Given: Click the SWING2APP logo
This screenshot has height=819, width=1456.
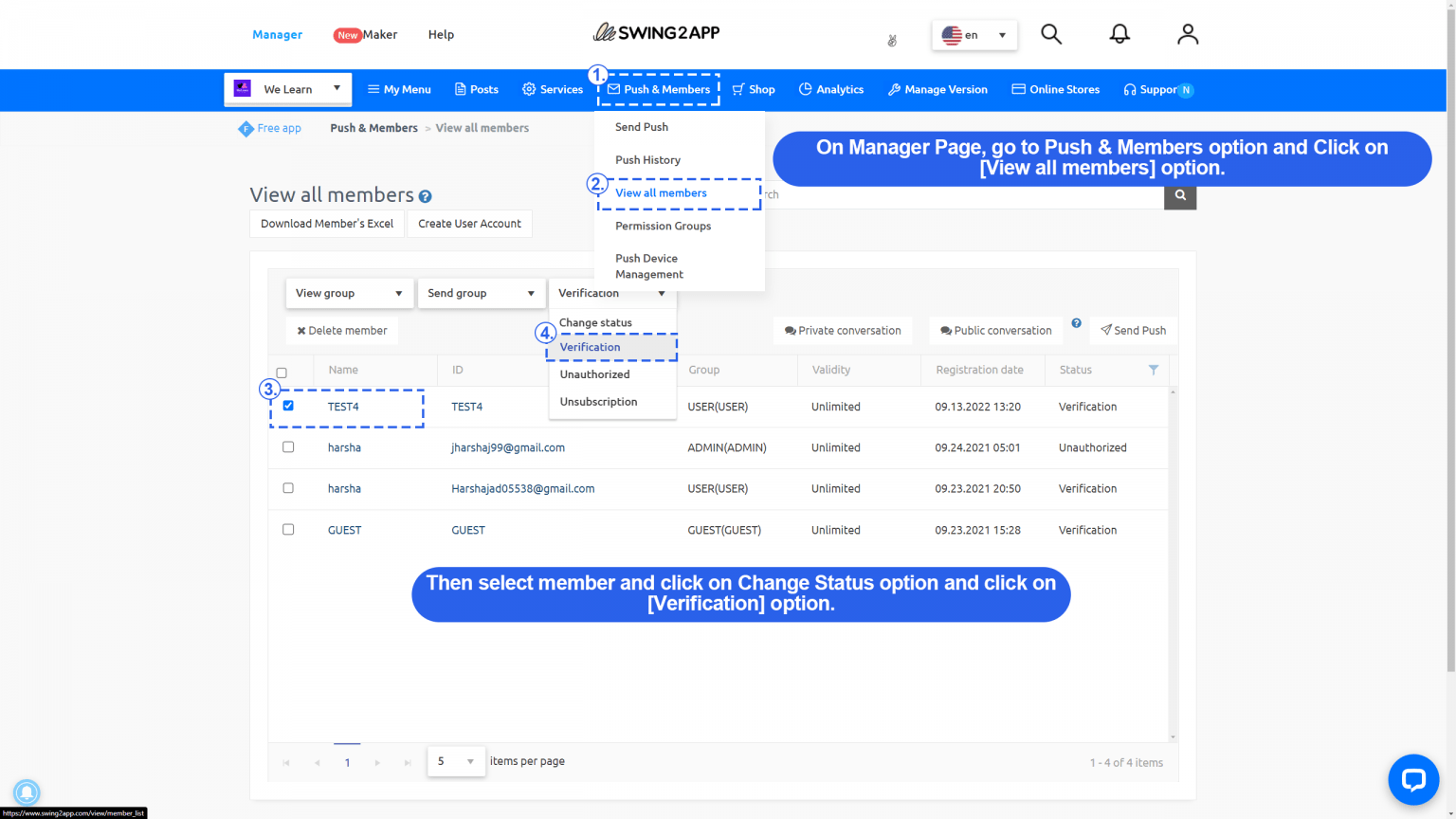Looking at the screenshot, I should pyautogui.click(x=656, y=31).
